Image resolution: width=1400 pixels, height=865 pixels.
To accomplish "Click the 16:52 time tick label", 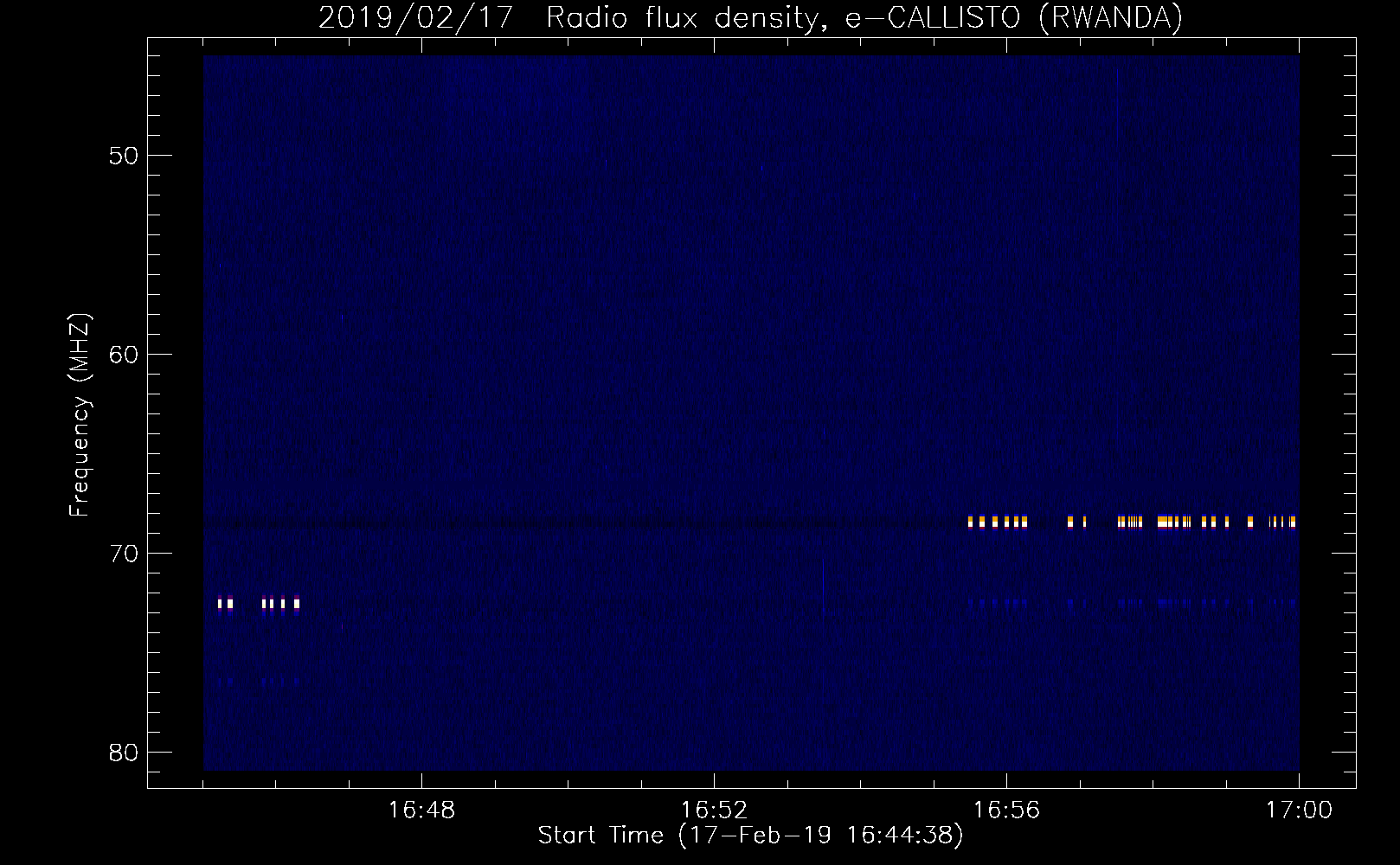I will [x=714, y=811].
